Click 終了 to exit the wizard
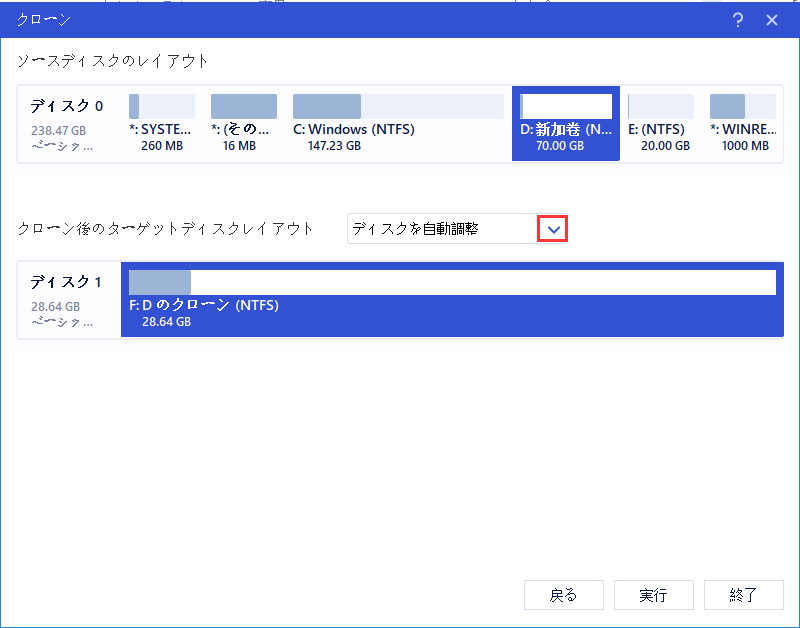This screenshot has width=800, height=628. tap(743, 595)
